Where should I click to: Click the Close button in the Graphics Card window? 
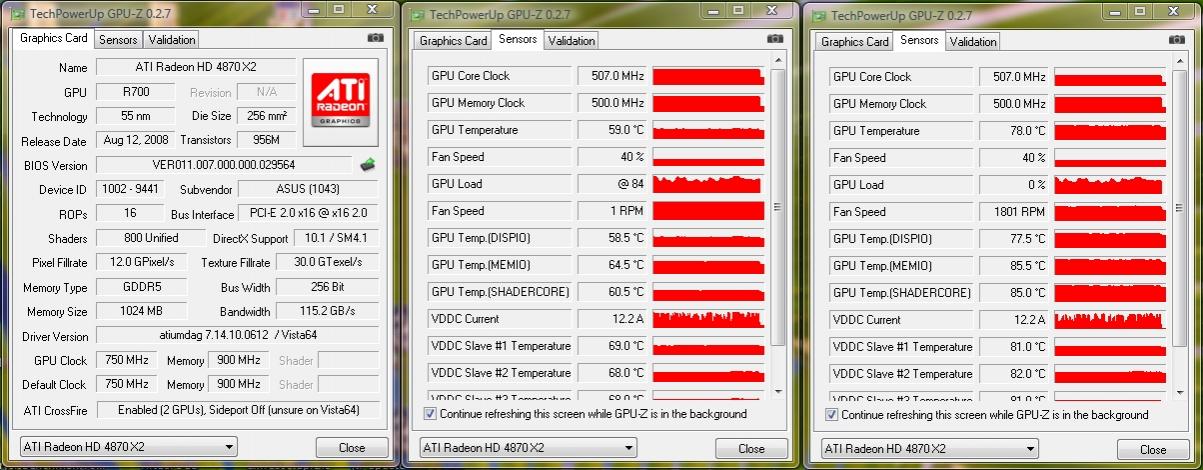pyautogui.click(x=352, y=447)
